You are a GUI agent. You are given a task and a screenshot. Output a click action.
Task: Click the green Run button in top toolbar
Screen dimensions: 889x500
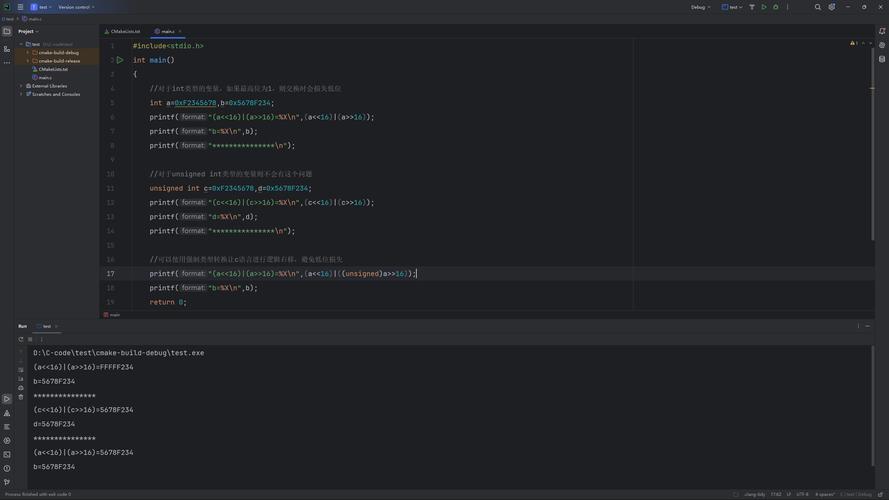764,7
